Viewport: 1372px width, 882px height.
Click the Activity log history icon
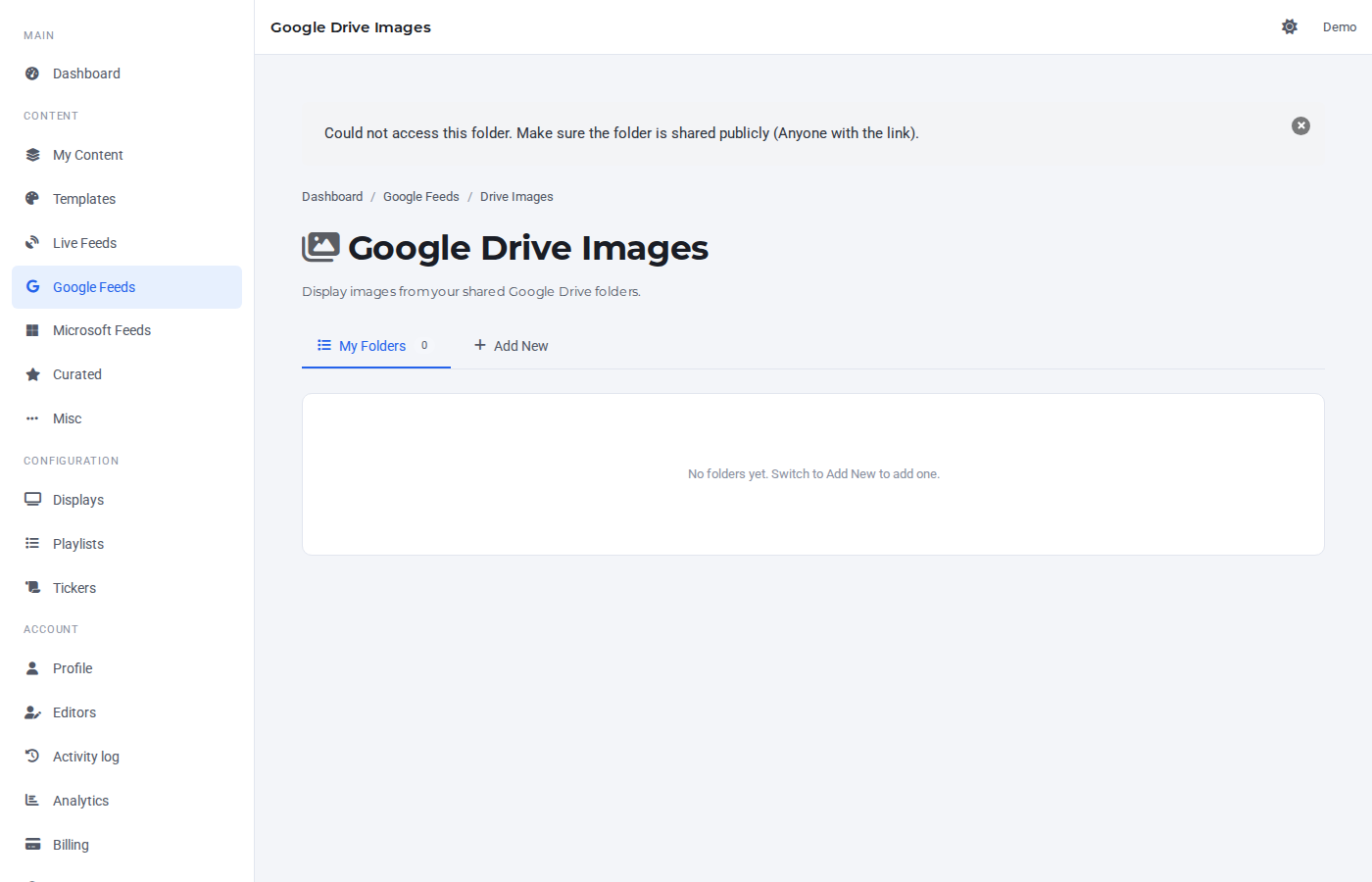click(32, 756)
